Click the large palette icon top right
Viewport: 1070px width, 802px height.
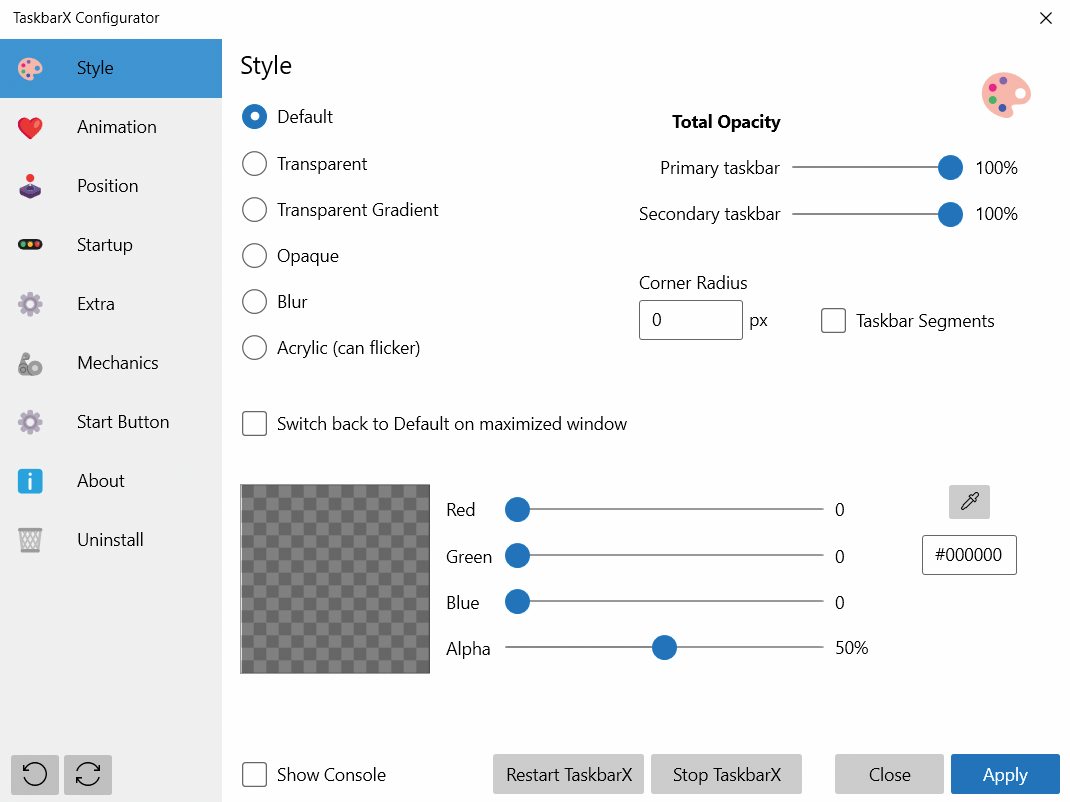1006,95
